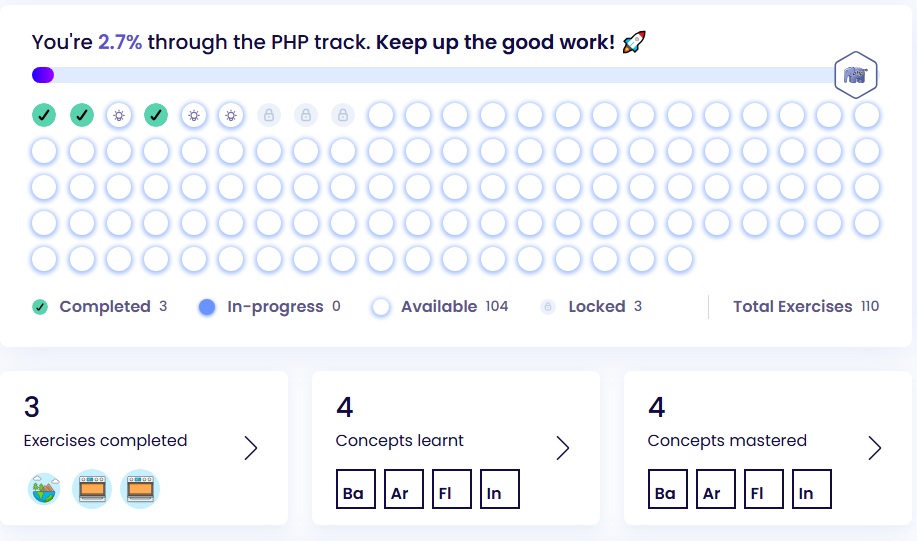Image resolution: width=917 pixels, height=541 pixels.
Task: Open the 'Concepts mastered' link text
Action: pyautogui.click(x=727, y=440)
